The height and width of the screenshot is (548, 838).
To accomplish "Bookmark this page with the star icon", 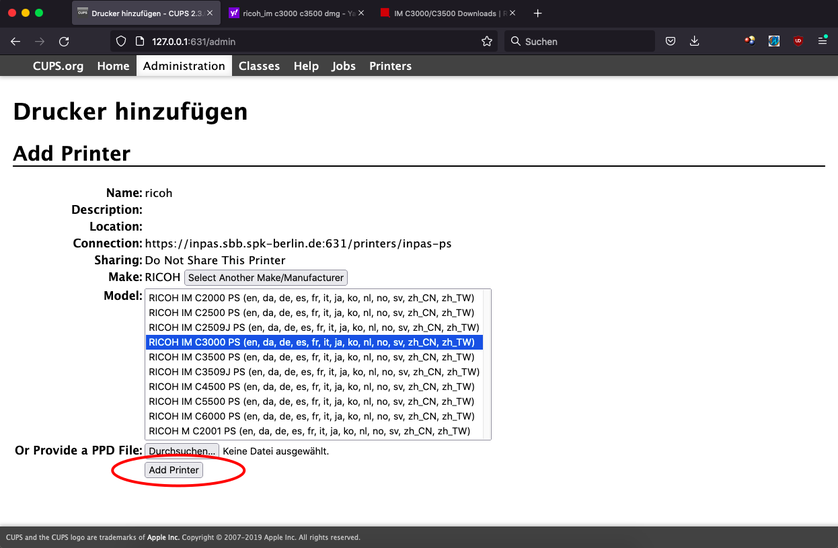I will tap(486, 41).
